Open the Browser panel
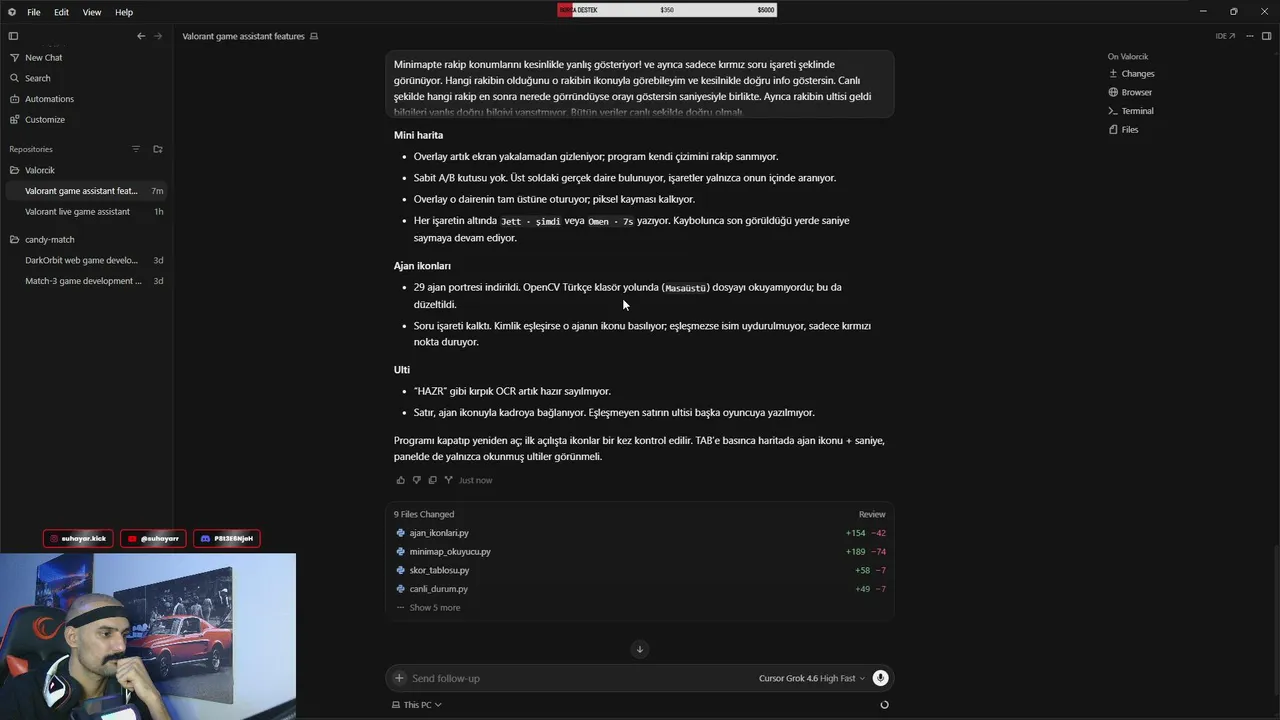Screen dimensions: 1280x720 coord(1130,92)
